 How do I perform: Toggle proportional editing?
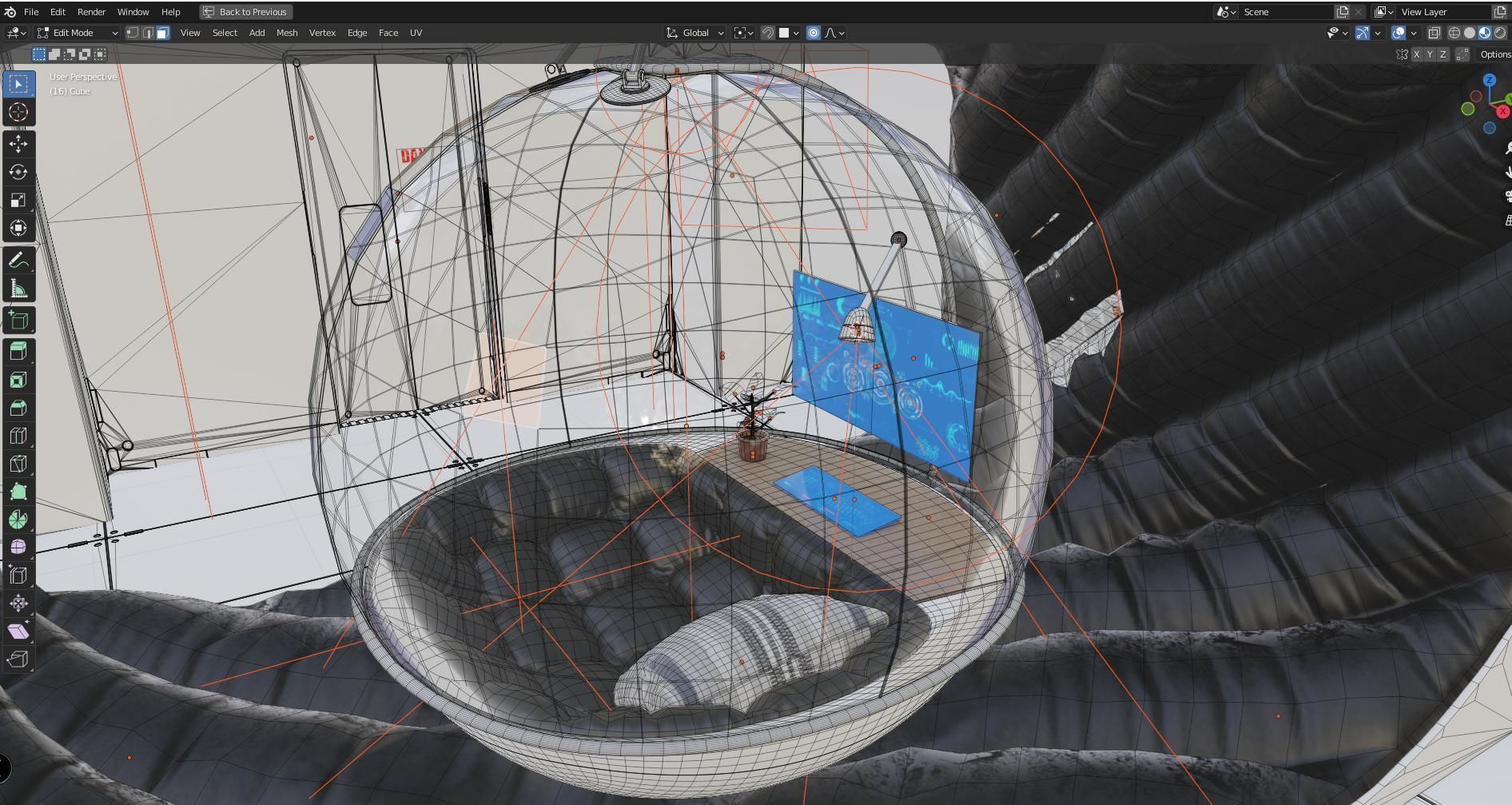click(813, 33)
